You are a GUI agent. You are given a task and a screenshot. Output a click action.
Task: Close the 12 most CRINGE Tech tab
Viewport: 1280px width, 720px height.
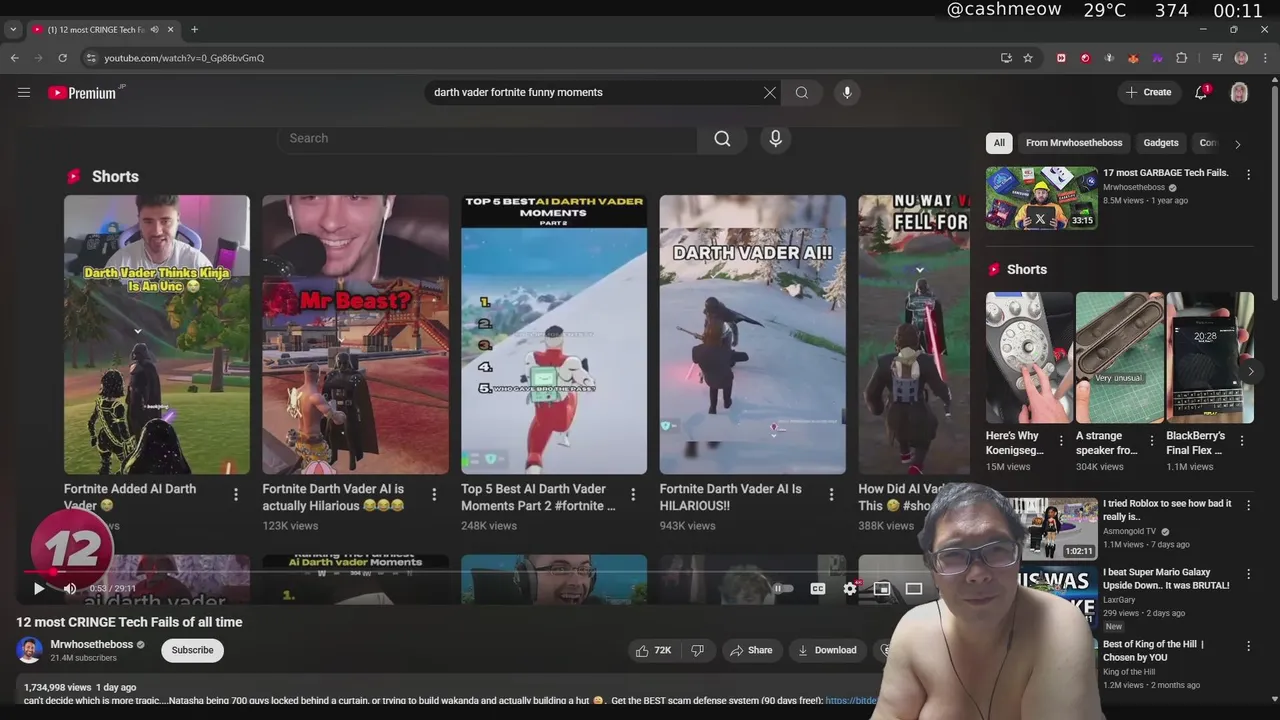coord(171,29)
